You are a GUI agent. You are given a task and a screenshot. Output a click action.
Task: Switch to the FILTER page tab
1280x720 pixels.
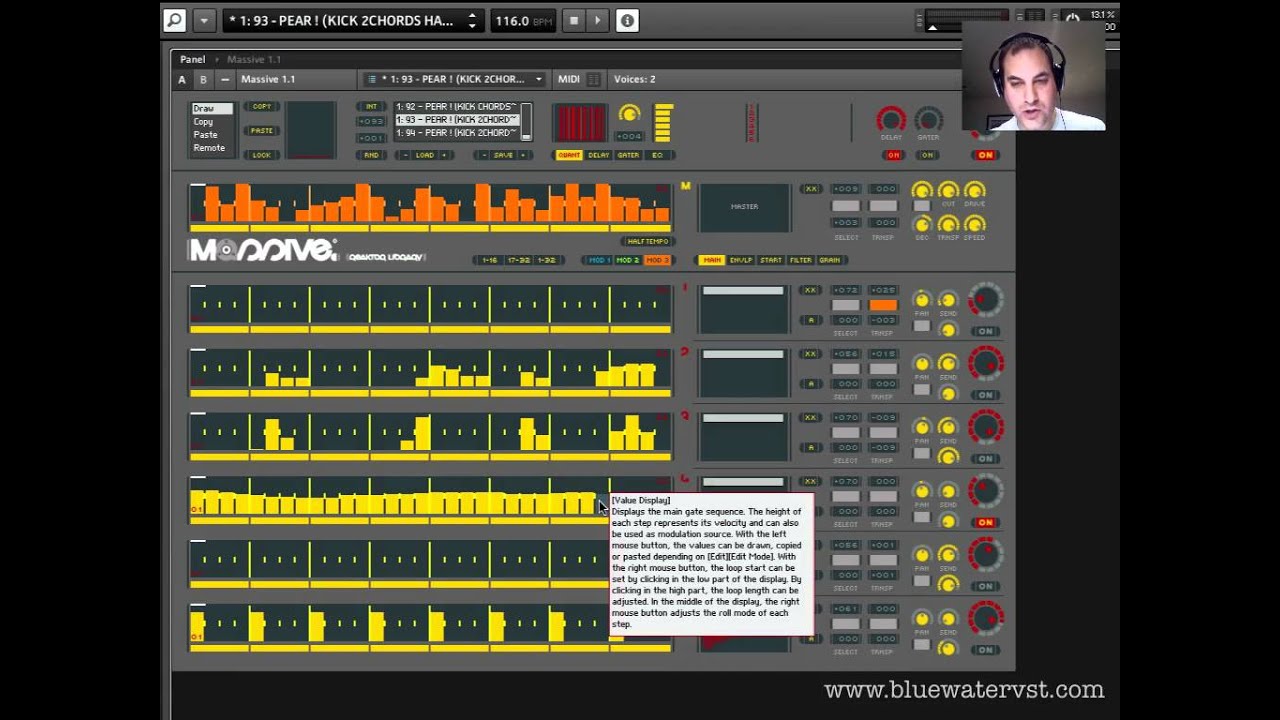[x=801, y=260]
